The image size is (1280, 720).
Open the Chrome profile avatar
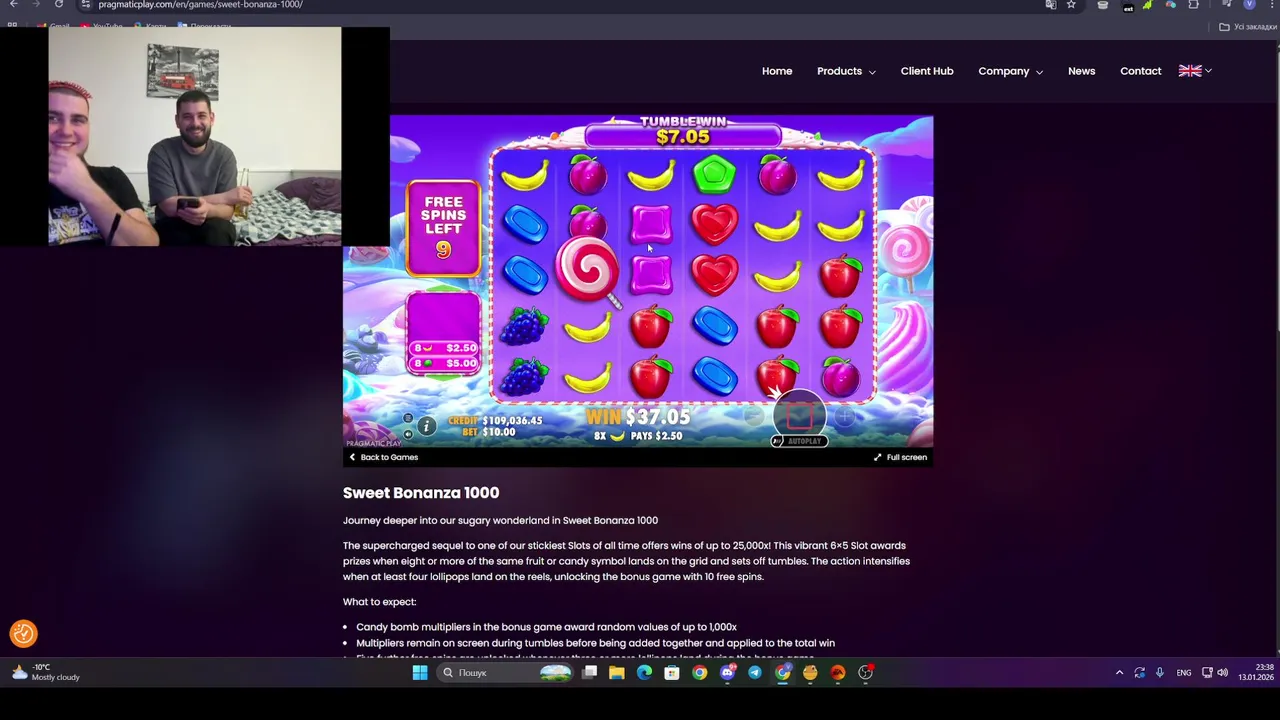tap(1249, 5)
